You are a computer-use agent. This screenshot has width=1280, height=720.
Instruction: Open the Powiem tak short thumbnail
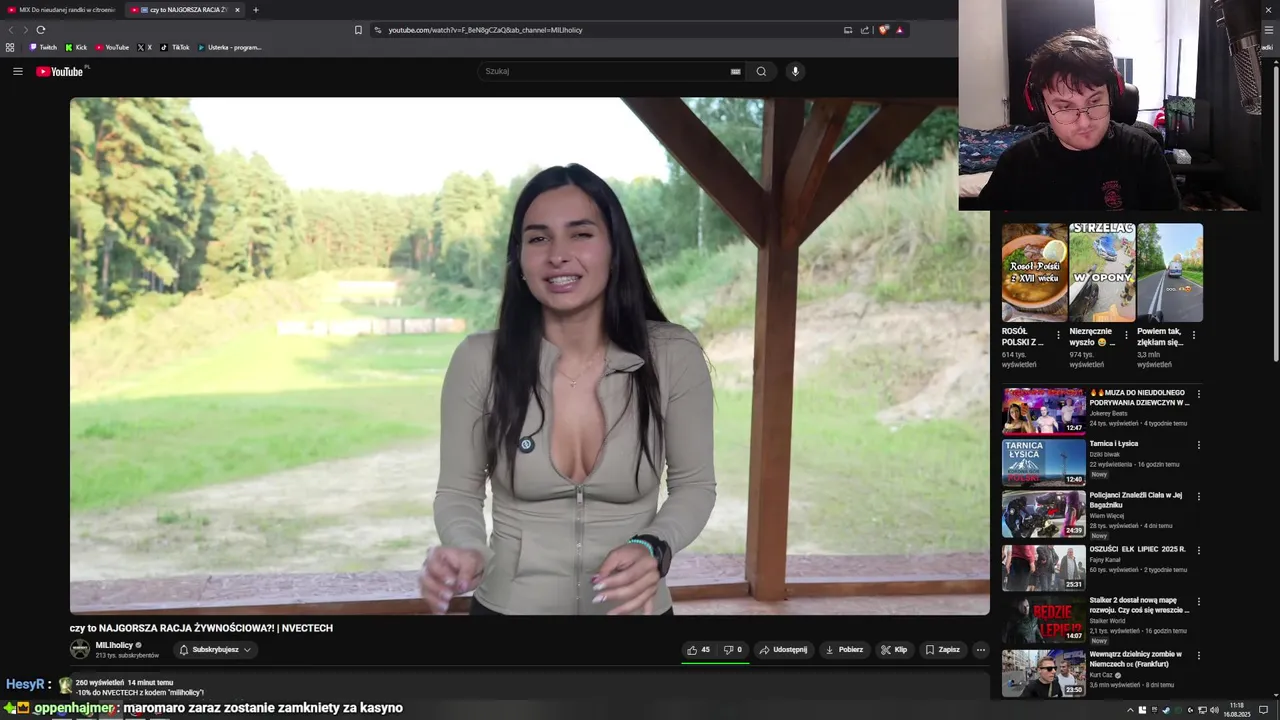1170,273
